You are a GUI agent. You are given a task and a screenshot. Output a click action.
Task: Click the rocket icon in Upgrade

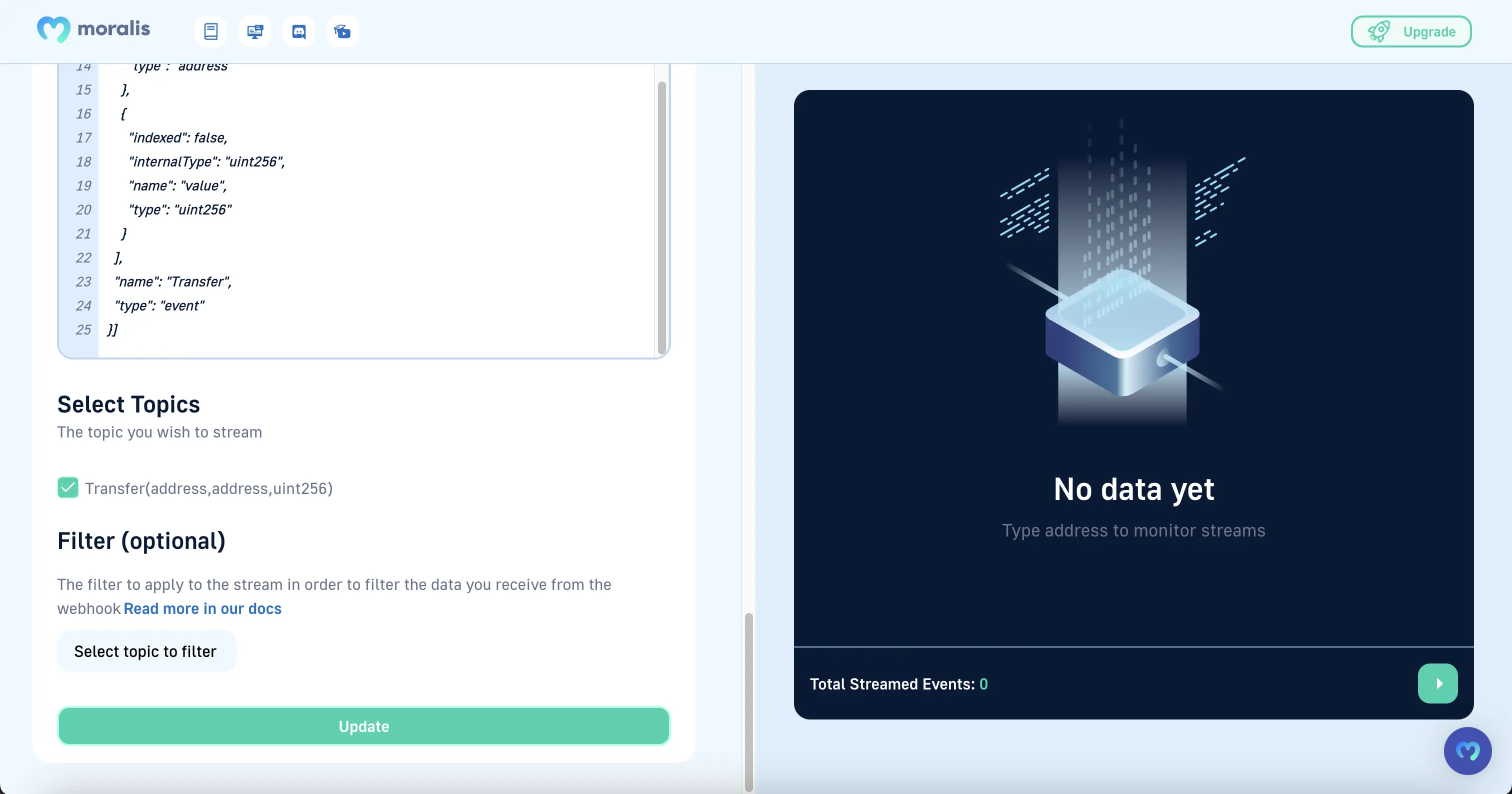(1379, 31)
